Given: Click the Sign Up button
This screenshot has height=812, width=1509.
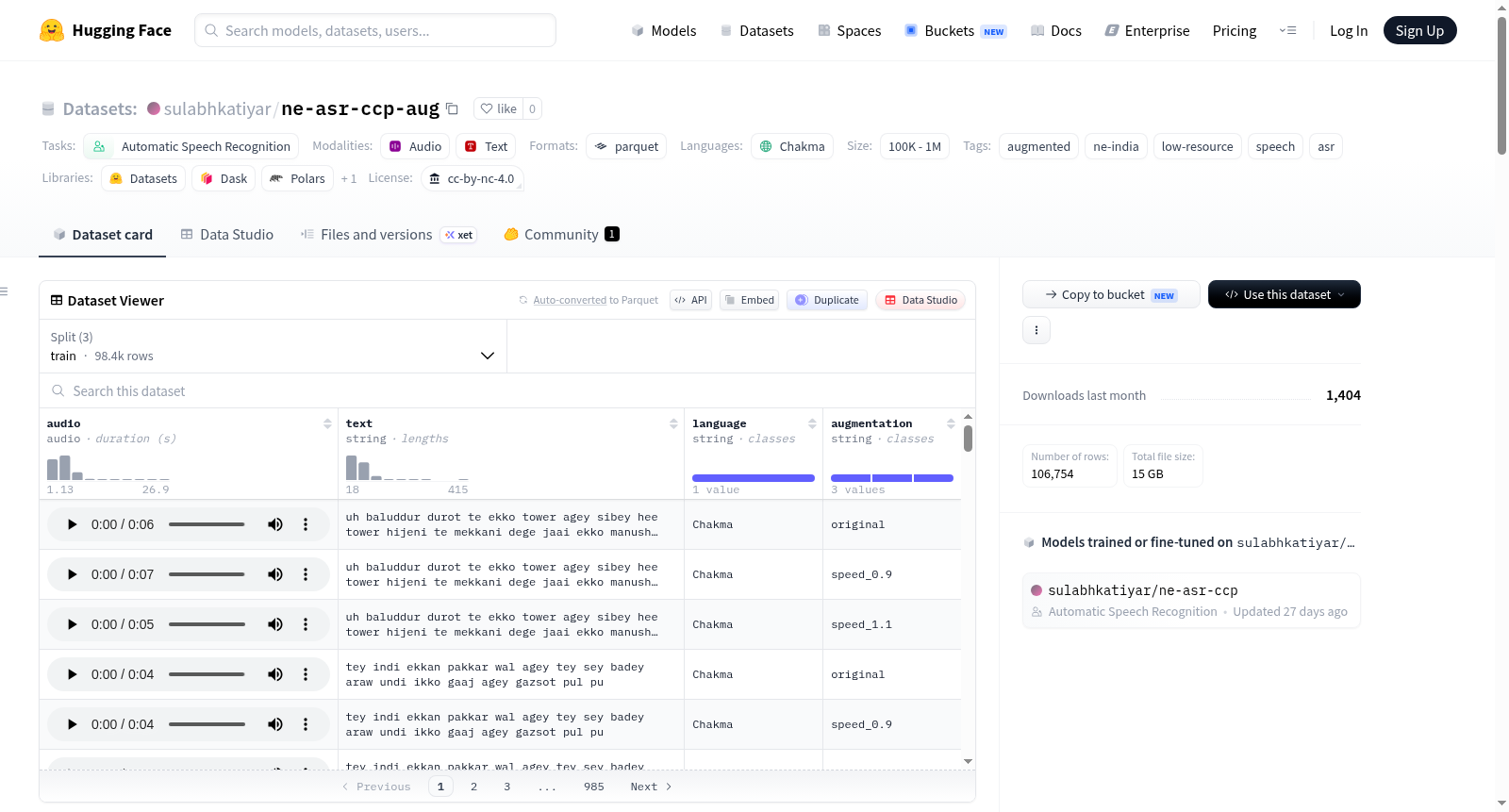Looking at the screenshot, I should [x=1419, y=30].
